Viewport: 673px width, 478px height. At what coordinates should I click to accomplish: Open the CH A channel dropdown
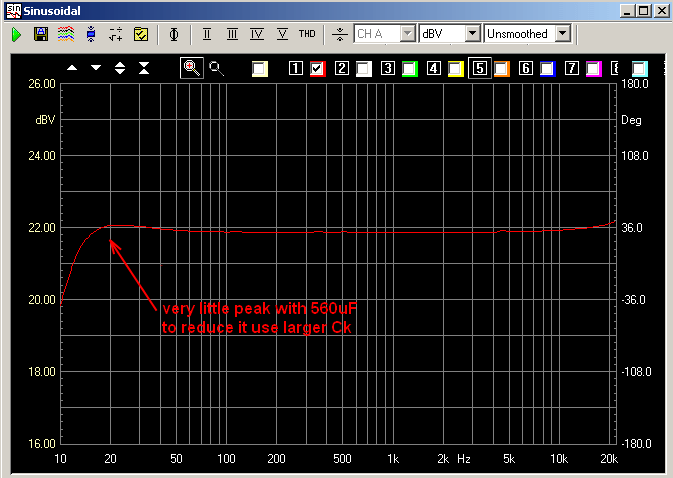click(407, 34)
